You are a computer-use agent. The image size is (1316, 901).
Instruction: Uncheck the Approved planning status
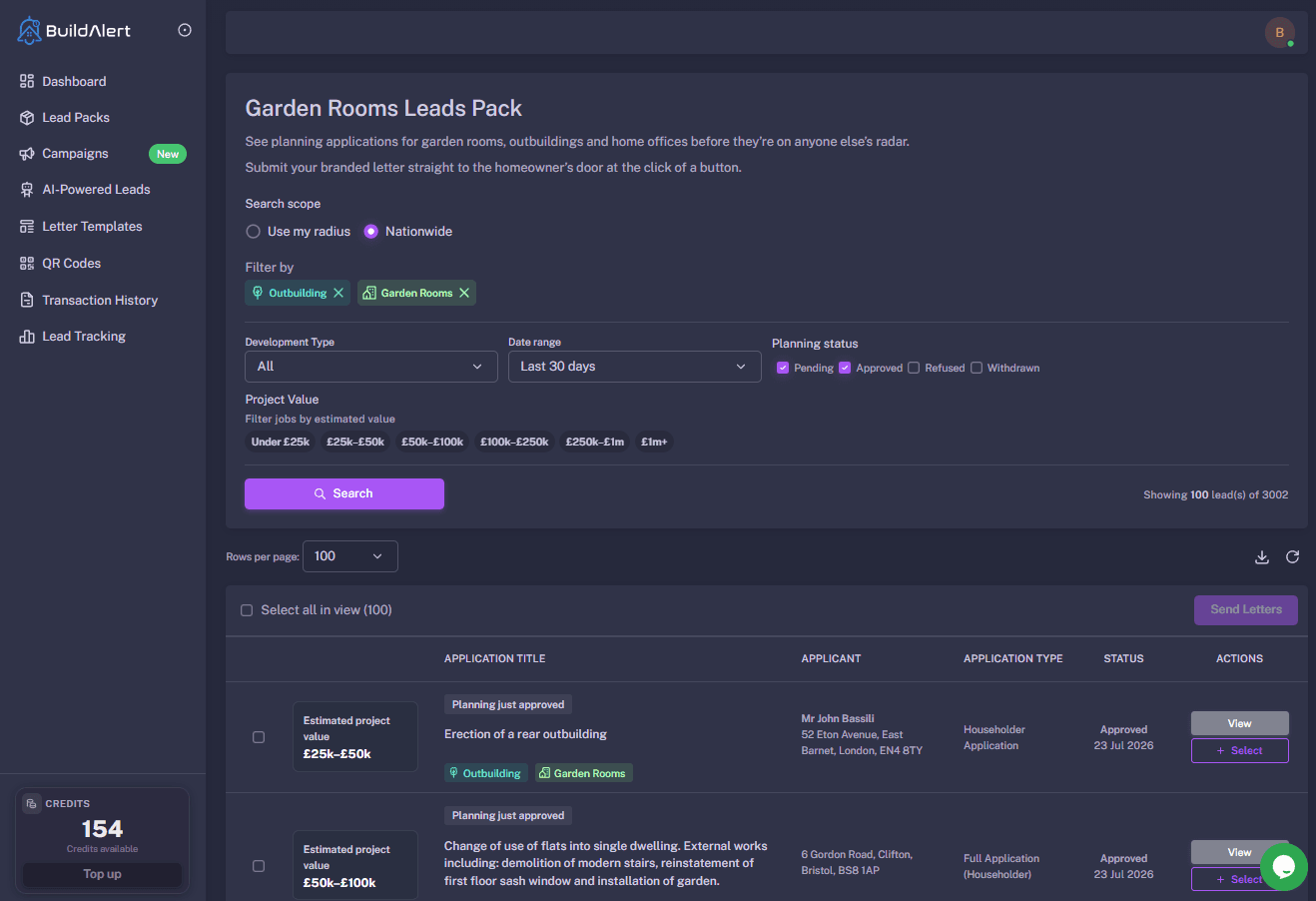[x=845, y=368]
